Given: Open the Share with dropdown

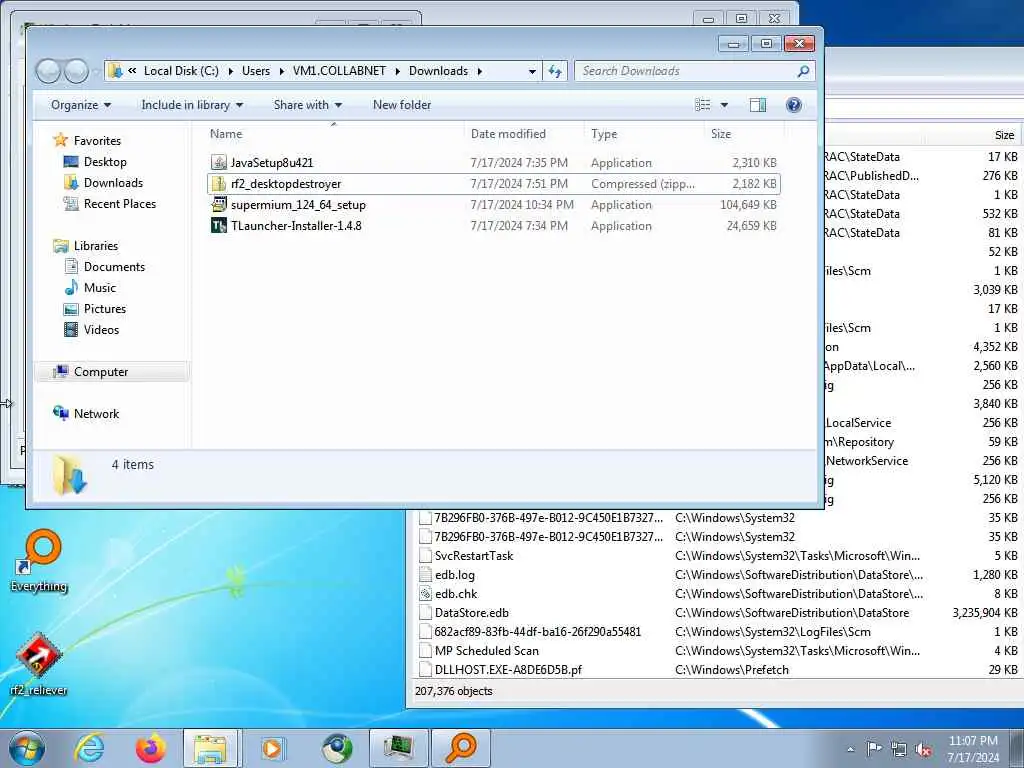Looking at the screenshot, I should pyautogui.click(x=308, y=105).
